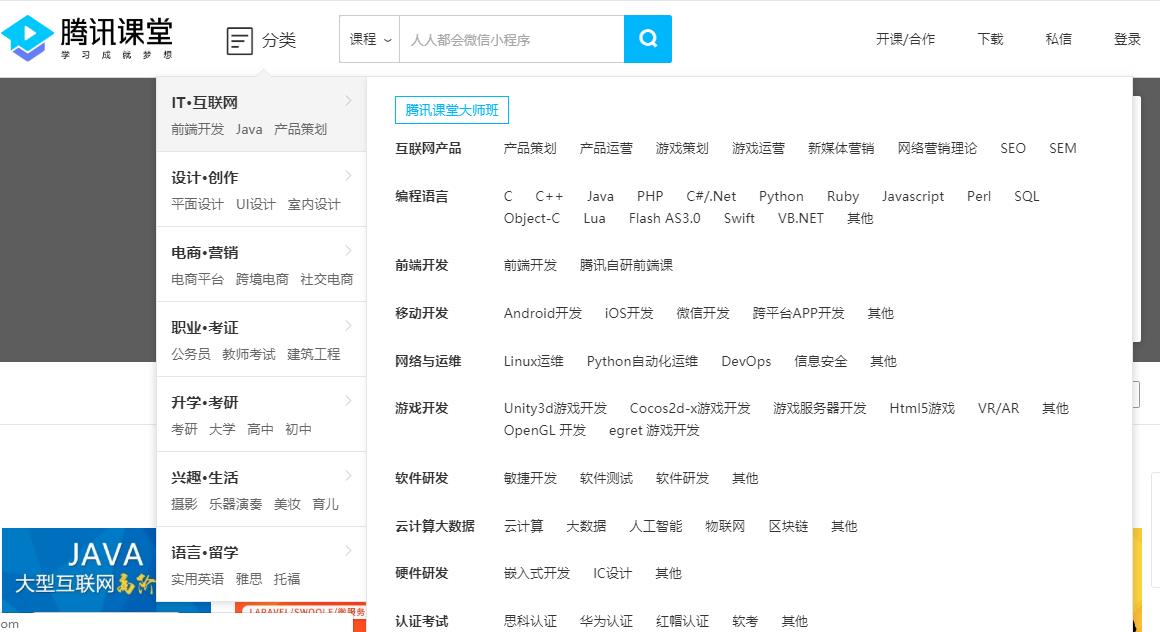Open the 华为认证 link
This screenshot has height=632, width=1160.
coord(606,621)
